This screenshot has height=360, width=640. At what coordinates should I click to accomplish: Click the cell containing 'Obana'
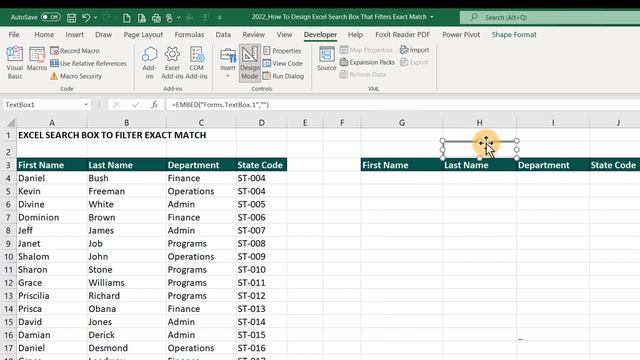click(127, 309)
